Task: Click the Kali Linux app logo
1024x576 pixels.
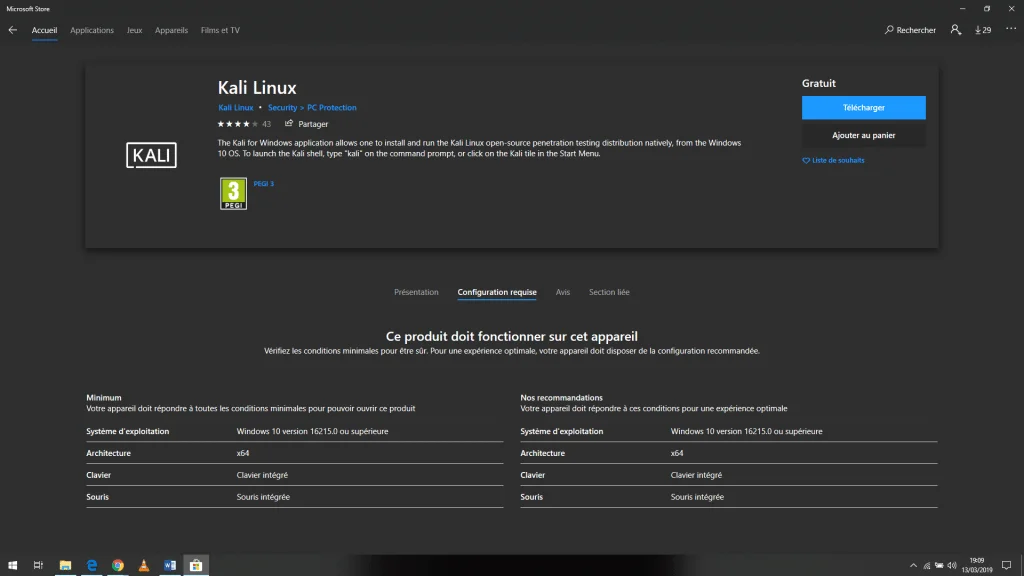Action: [151, 155]
